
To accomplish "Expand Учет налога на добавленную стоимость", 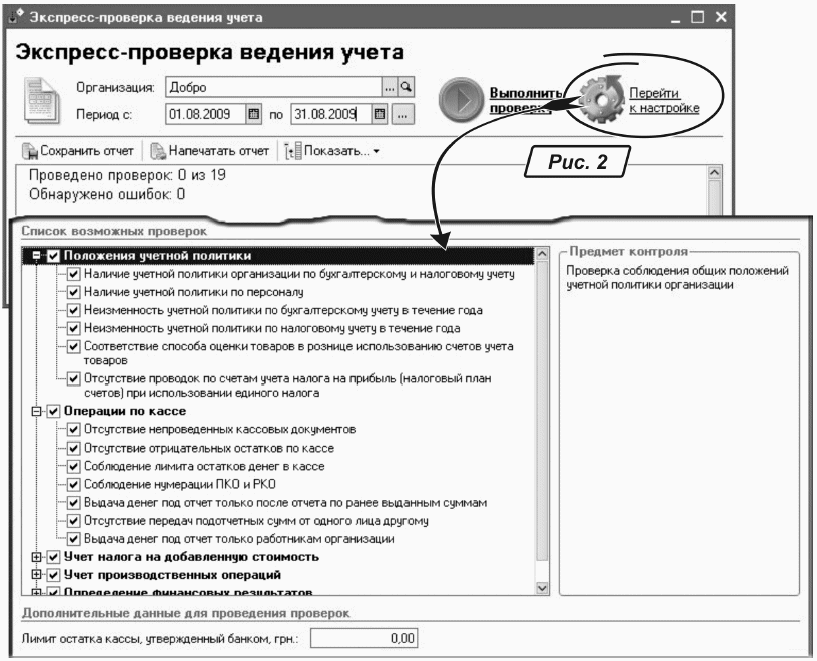I will [x=37, y=557].
